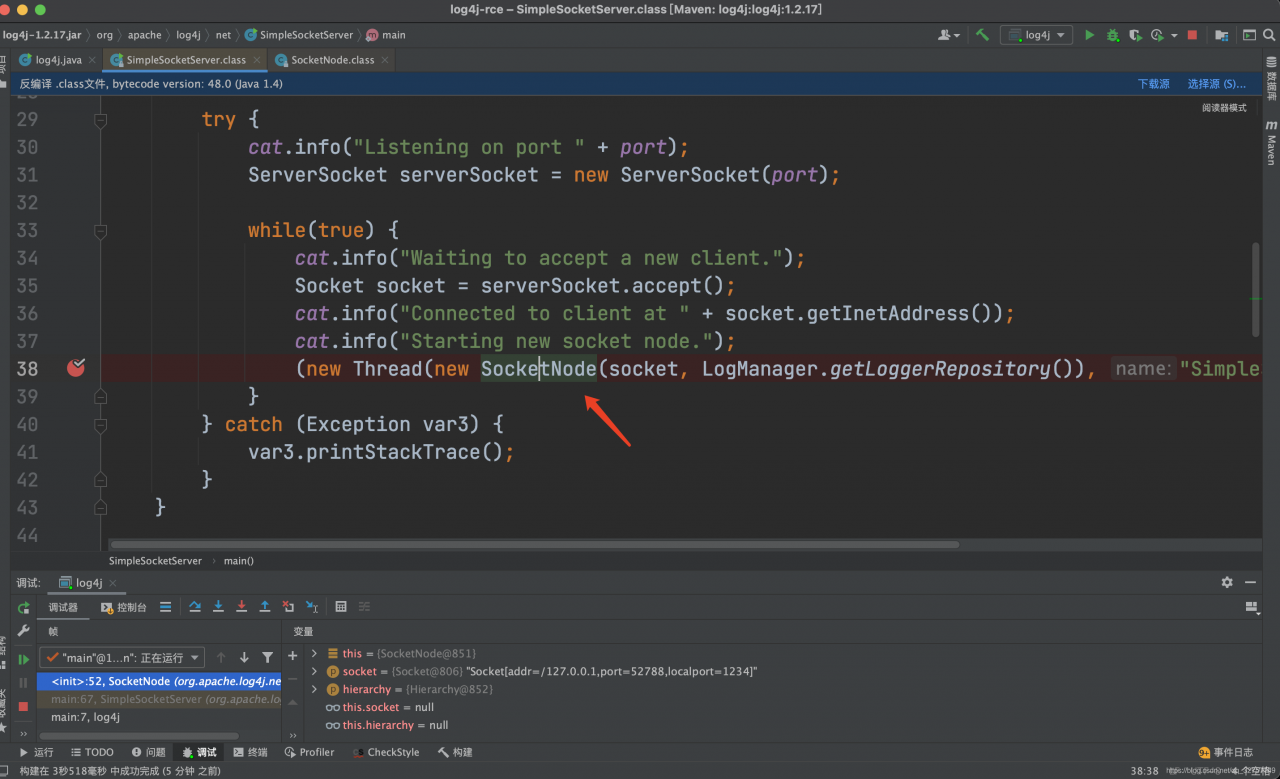Viewport: 1280px width, 779px height.
Task: Click the Rerun debug icon in the left strip
Action: tap(23, 608)
